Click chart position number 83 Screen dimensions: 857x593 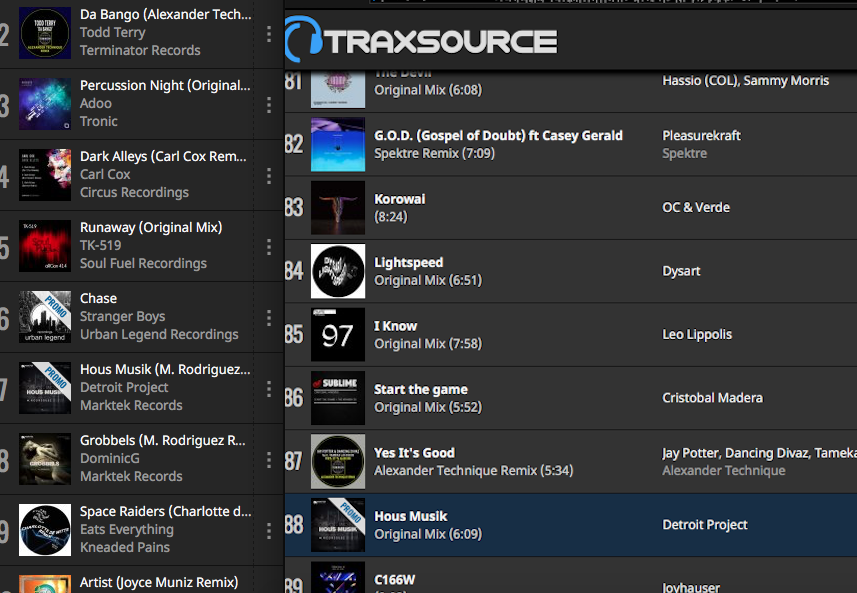(x=294, y=208)
